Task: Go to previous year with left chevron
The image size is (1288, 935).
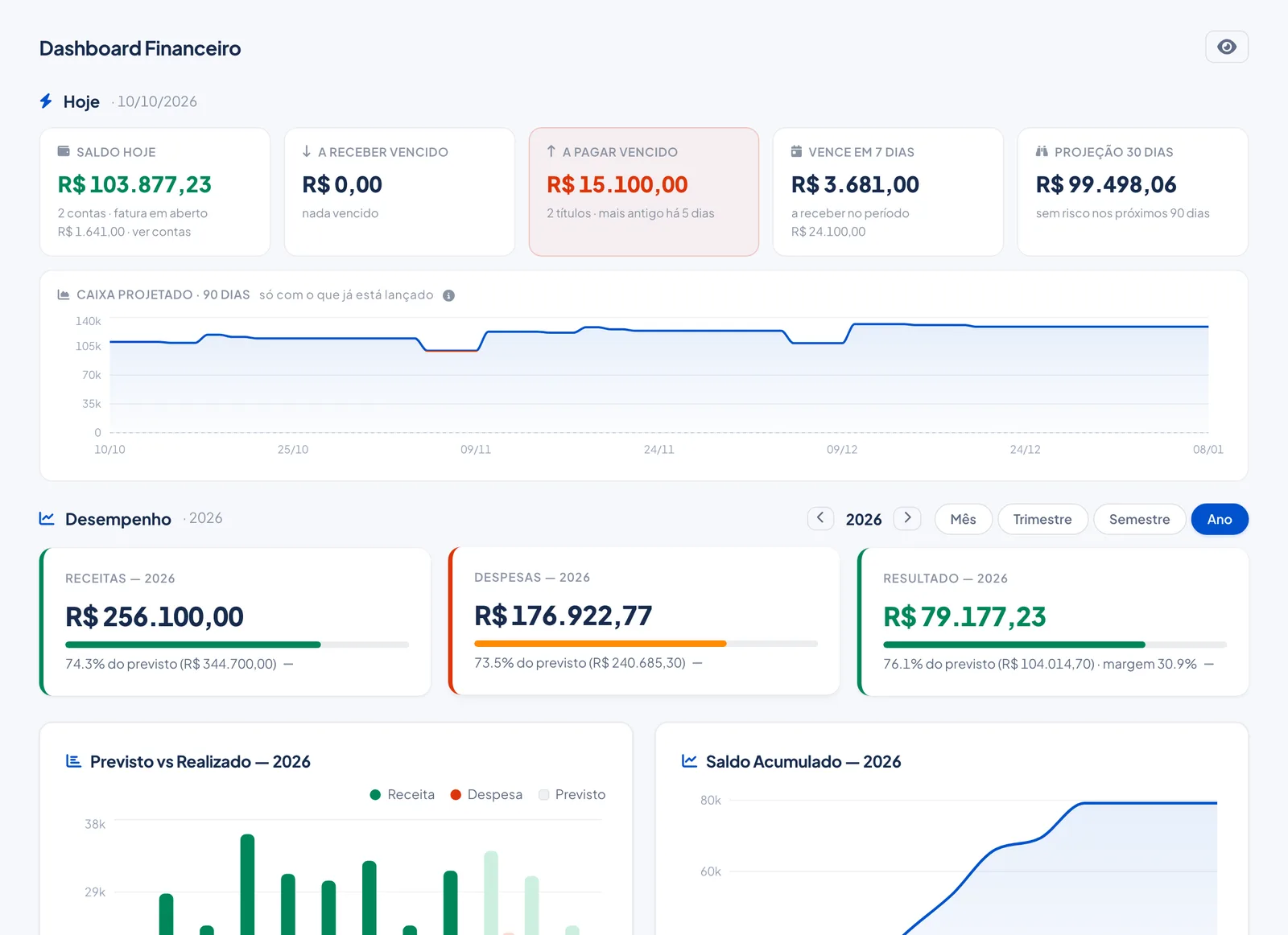Action: point(820,518)
